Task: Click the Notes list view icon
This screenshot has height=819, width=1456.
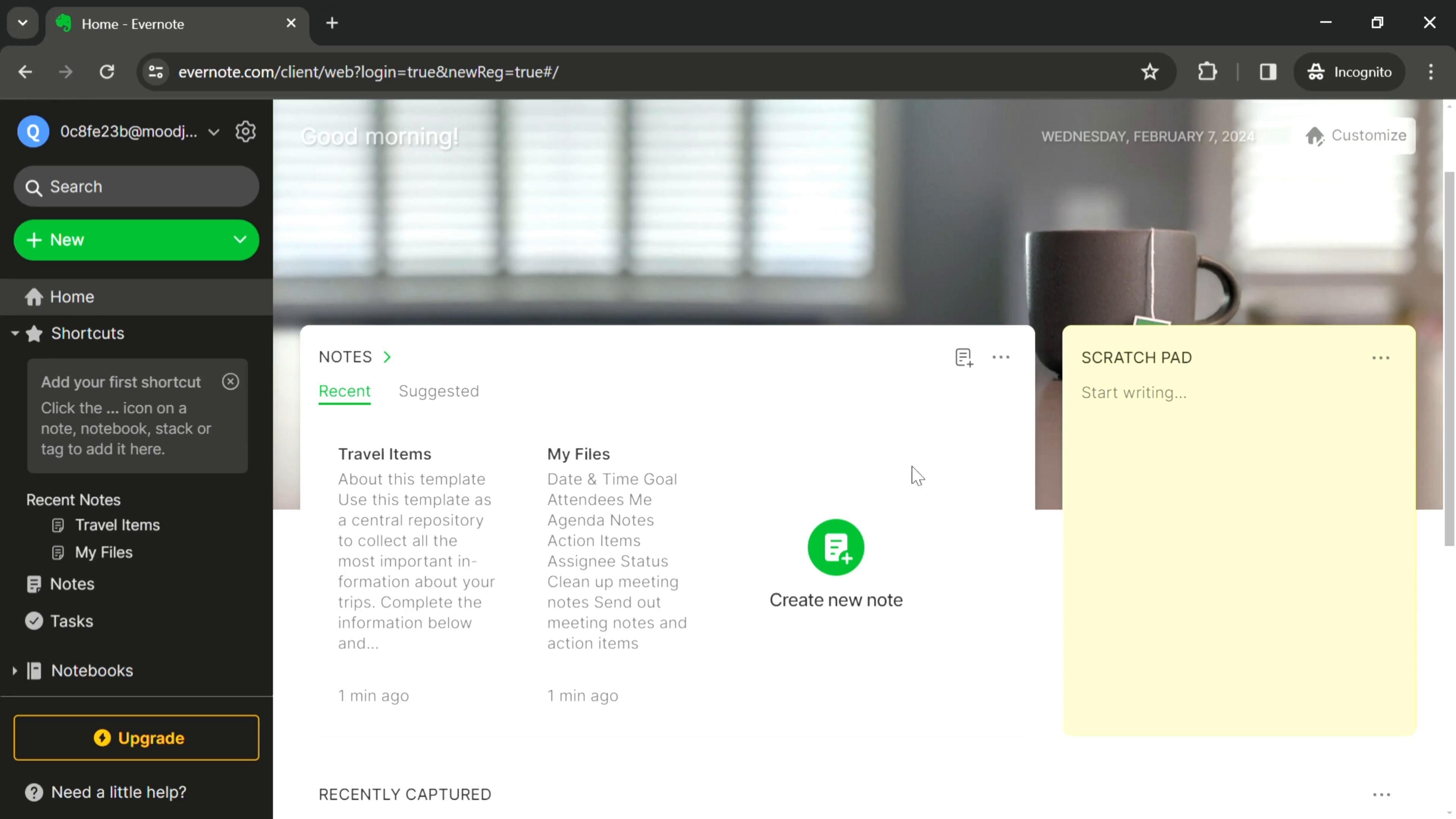Action: [964, 357]
